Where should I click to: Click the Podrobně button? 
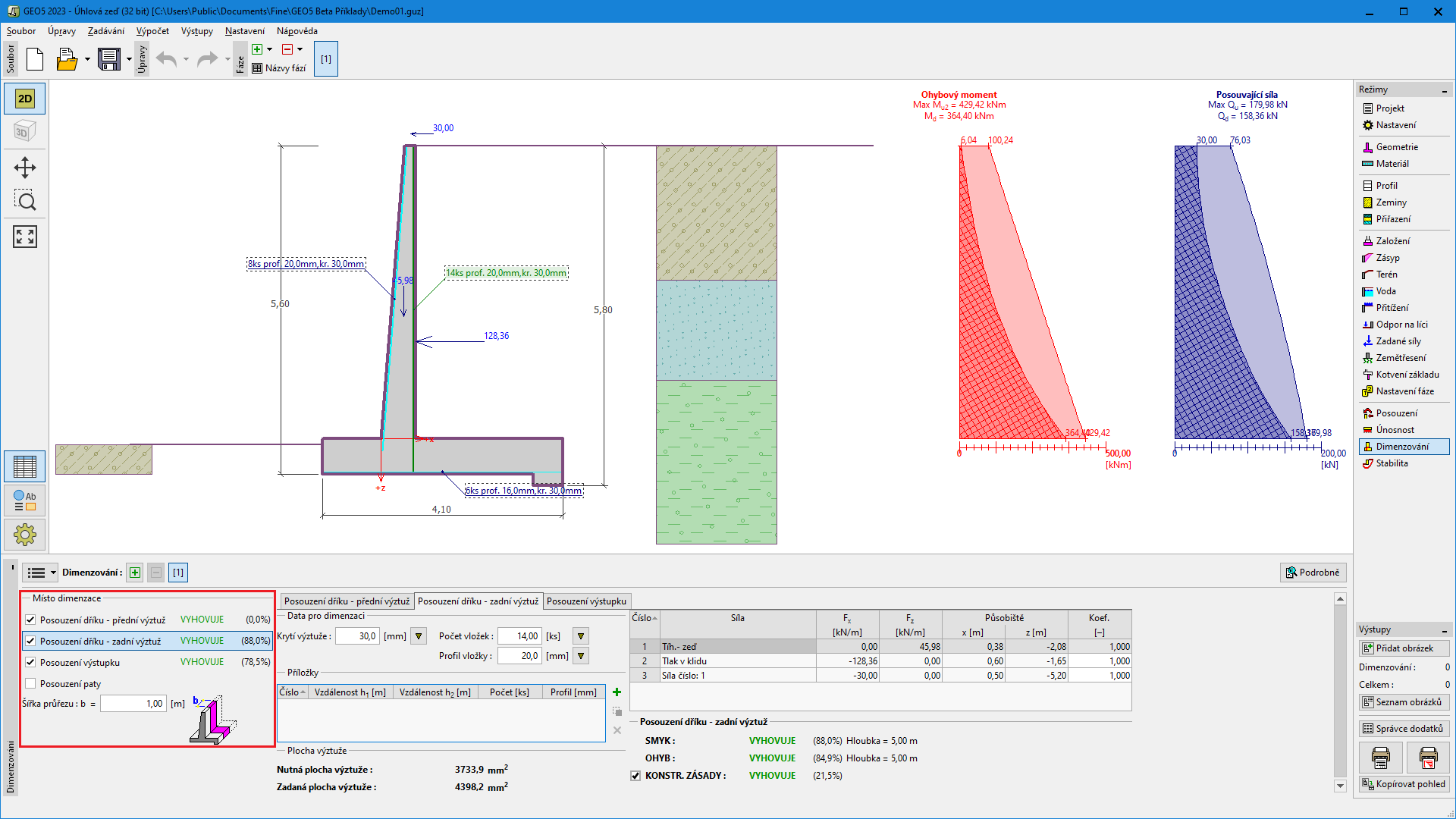pyautogui.click(x=1313, y=573)
